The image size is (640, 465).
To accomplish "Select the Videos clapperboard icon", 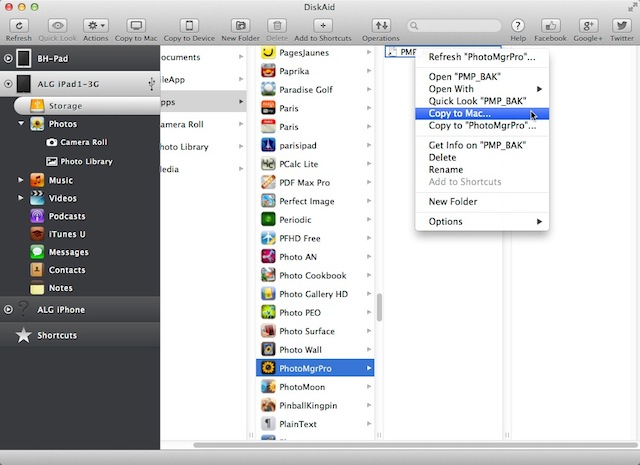I will (x=37, y=198).
